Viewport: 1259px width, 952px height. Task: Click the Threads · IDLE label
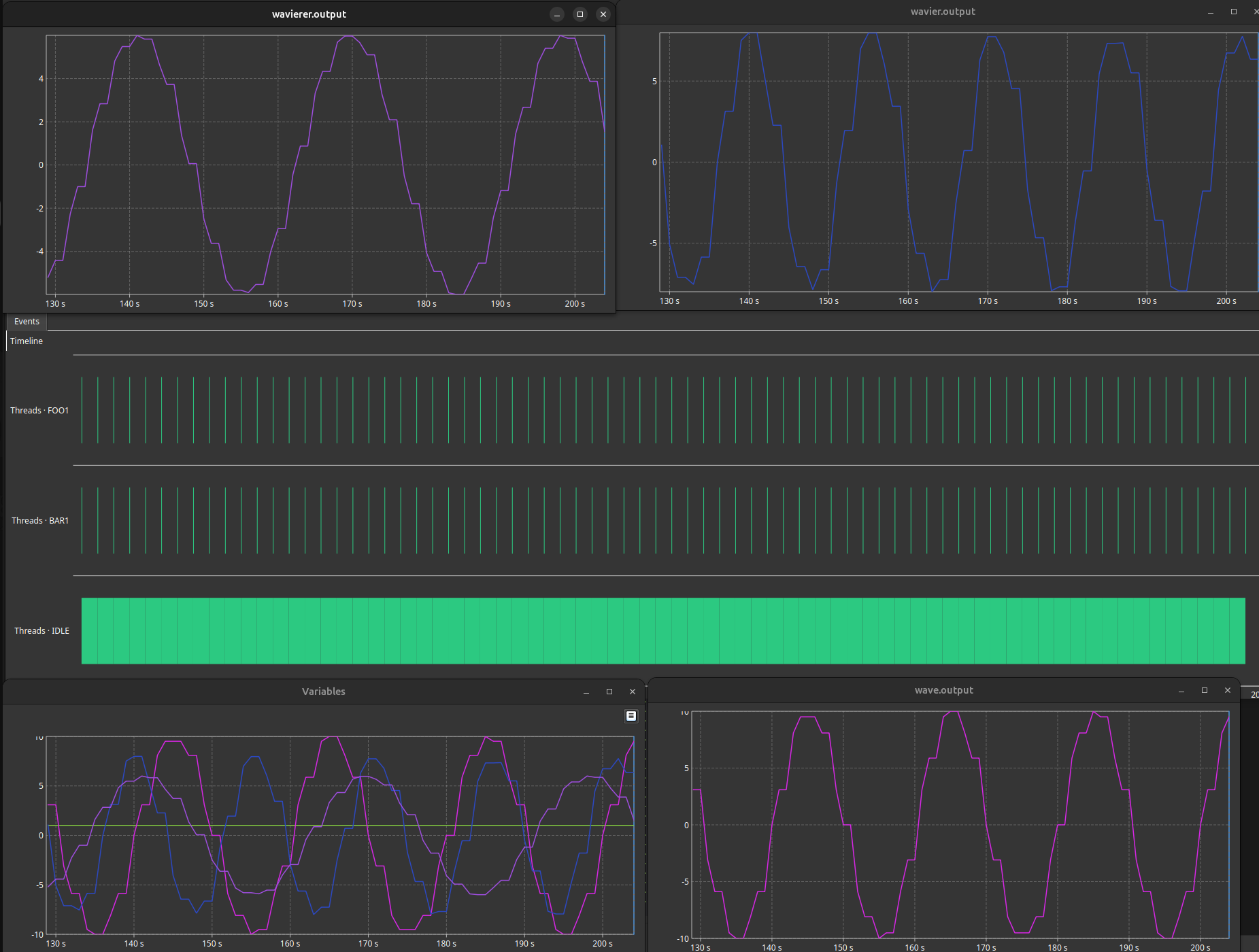tap(41, 631)
